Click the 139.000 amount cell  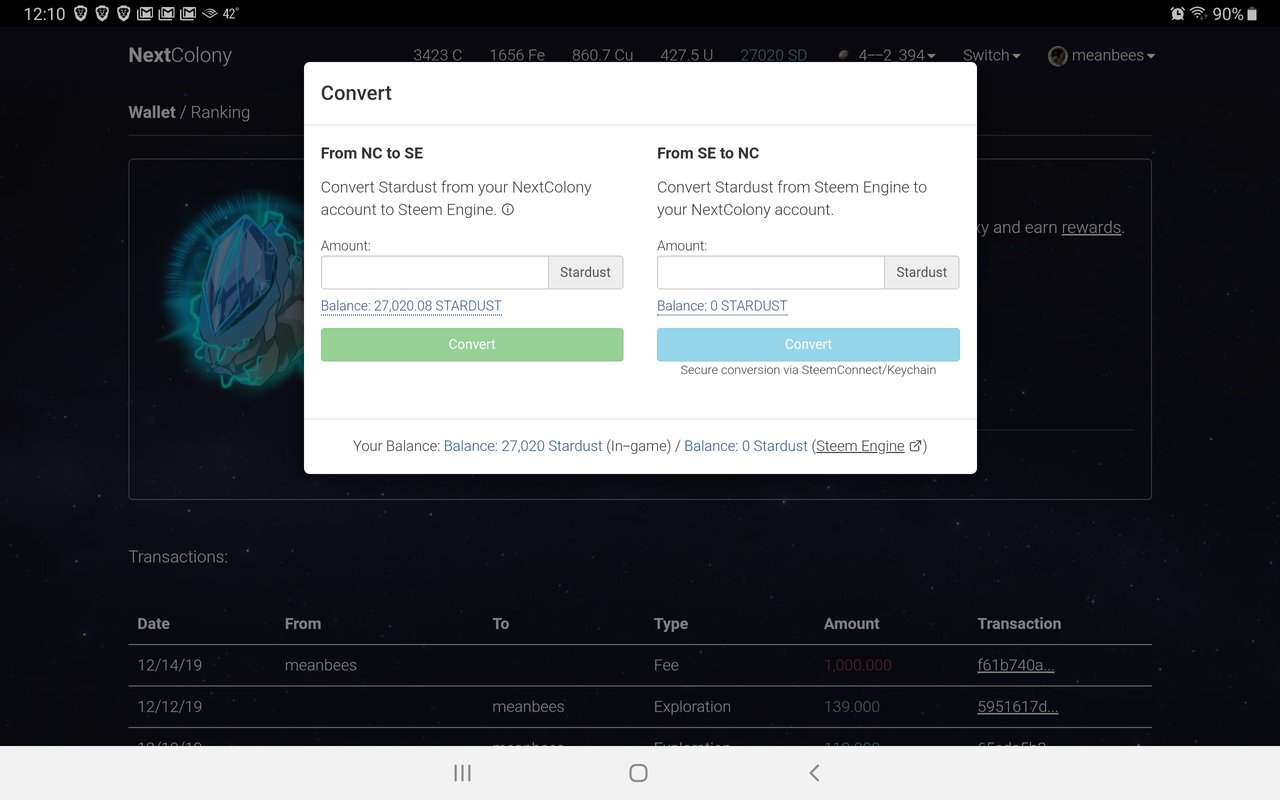(852, 706)
